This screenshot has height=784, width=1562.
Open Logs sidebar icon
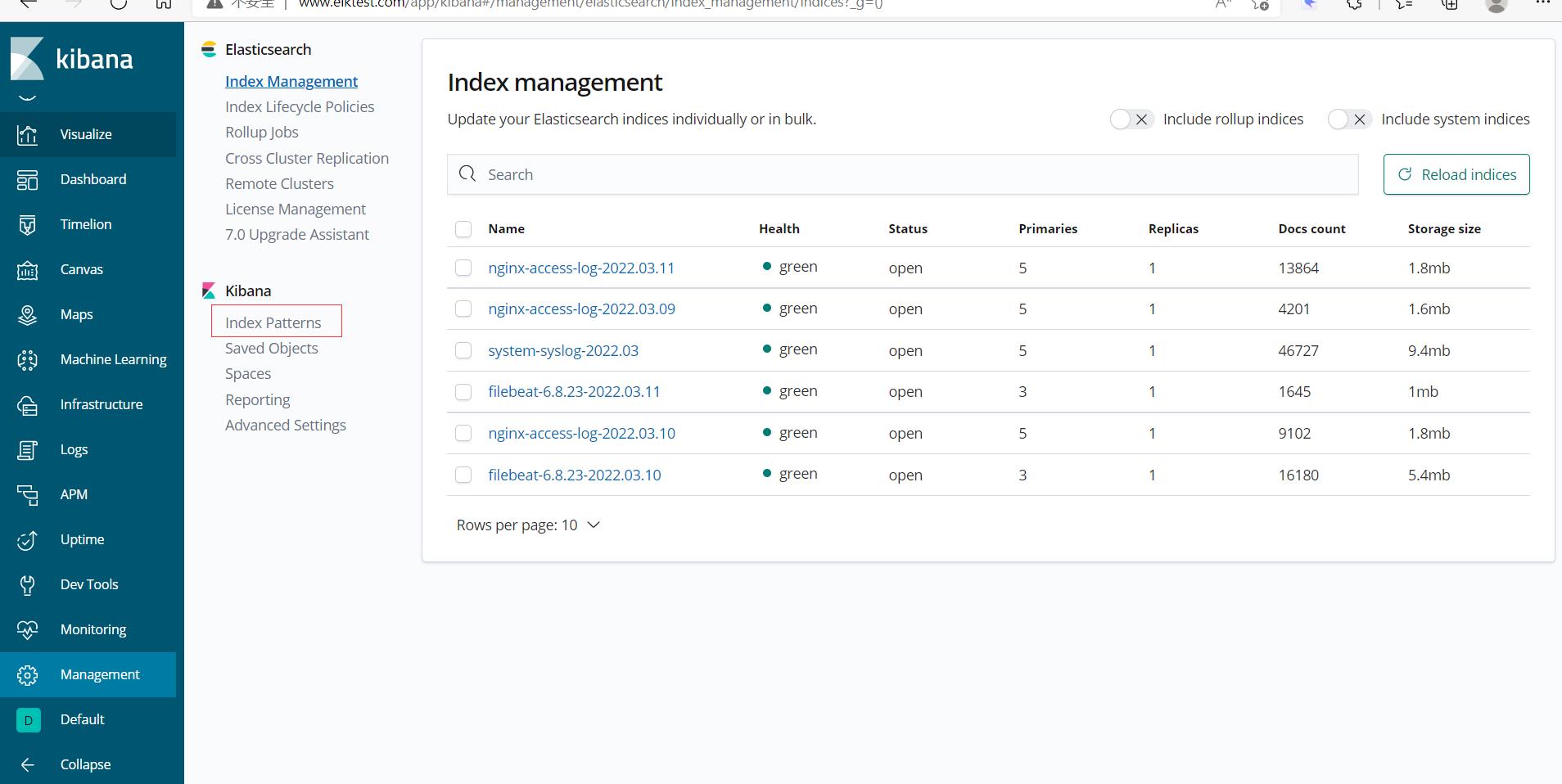coord(27,449)
